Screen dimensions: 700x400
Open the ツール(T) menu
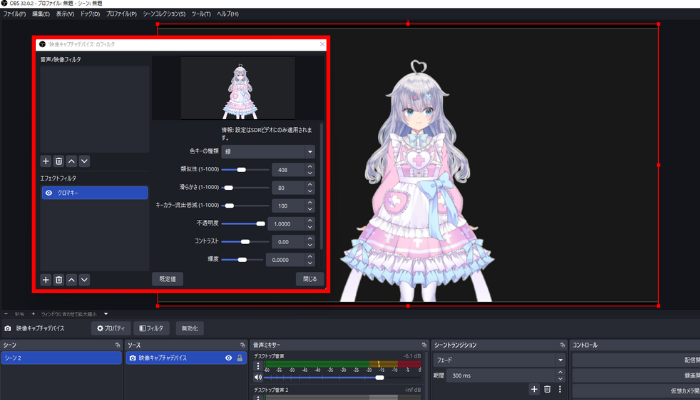click(x=201, y=14)
